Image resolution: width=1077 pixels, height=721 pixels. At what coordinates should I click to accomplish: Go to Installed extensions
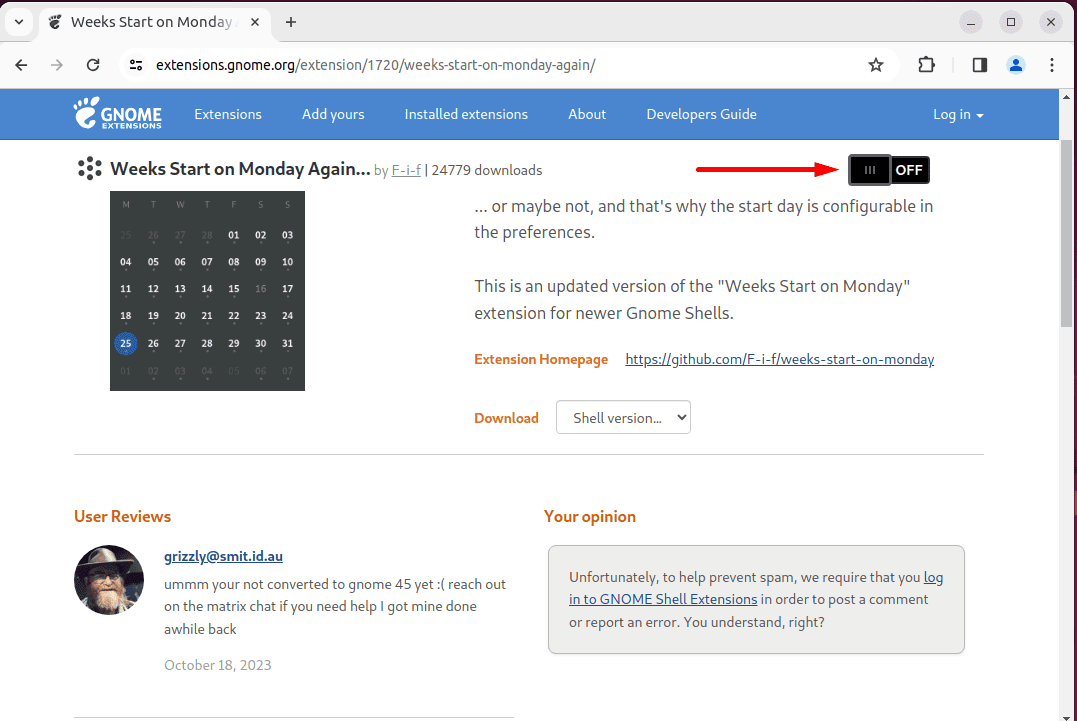(466, 115)
